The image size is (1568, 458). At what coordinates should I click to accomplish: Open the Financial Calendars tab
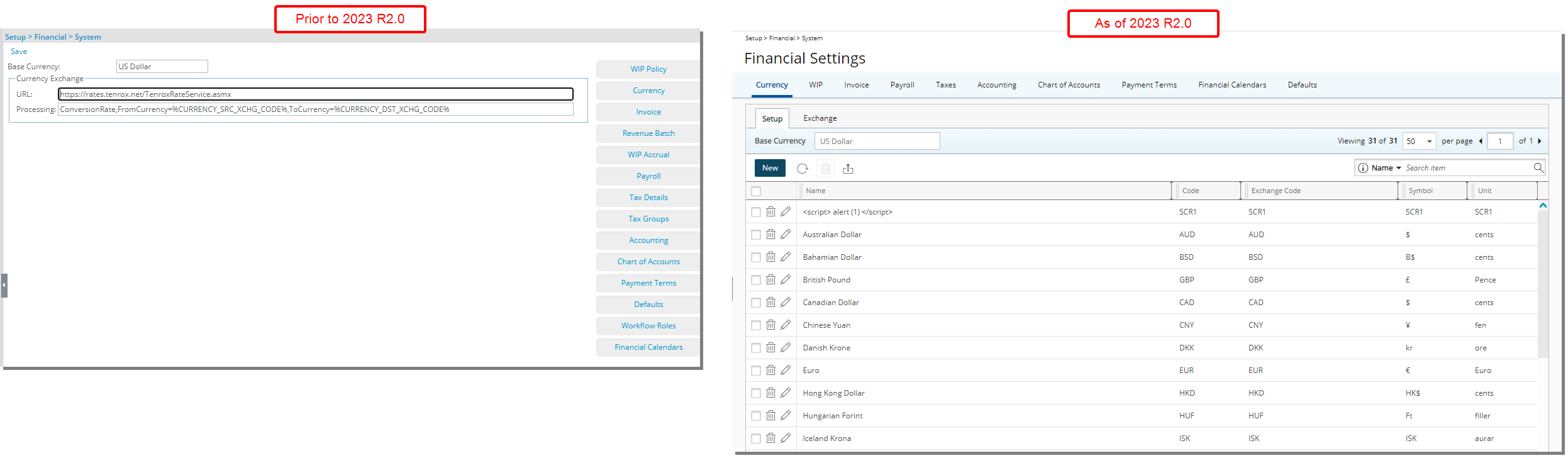1232,85
